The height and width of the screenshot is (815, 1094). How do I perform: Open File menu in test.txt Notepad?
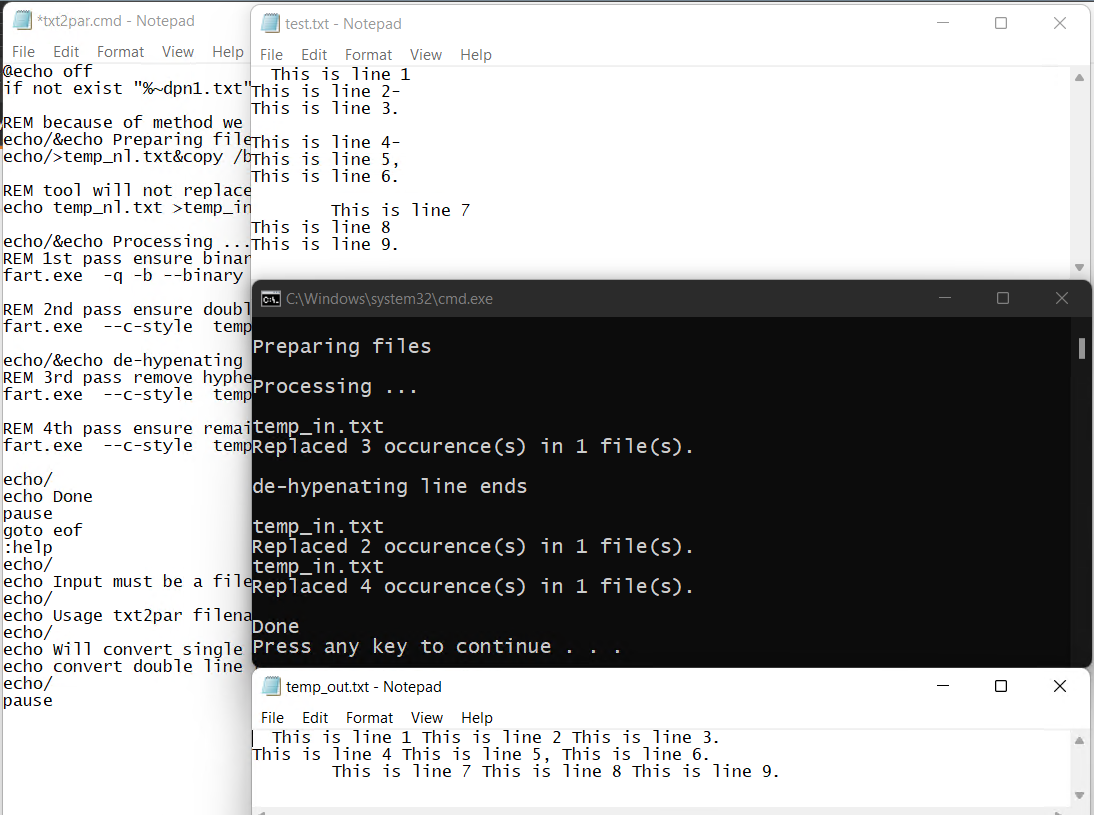(271, 54)
